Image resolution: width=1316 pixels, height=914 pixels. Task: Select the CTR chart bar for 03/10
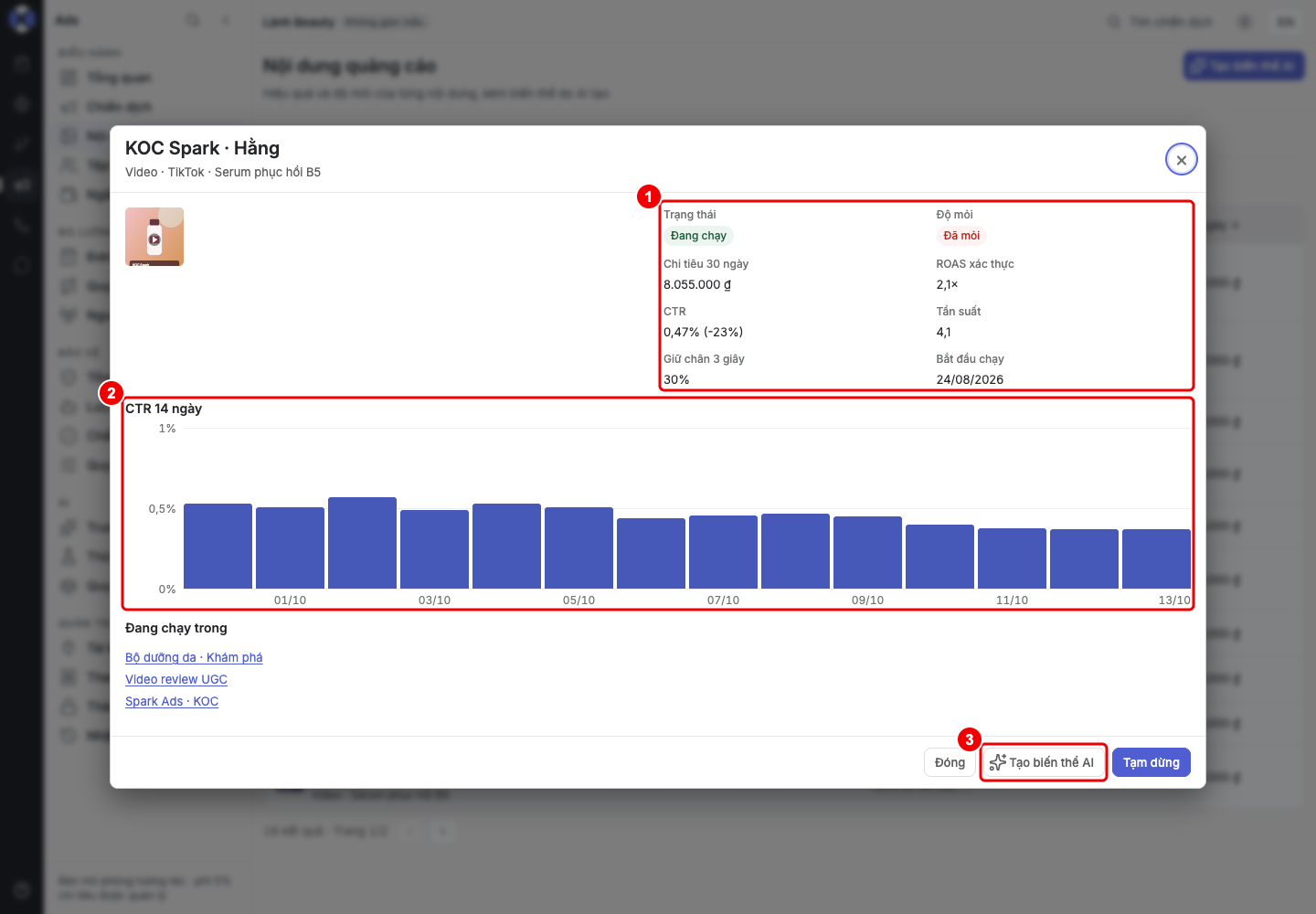(x=434, y=549)
